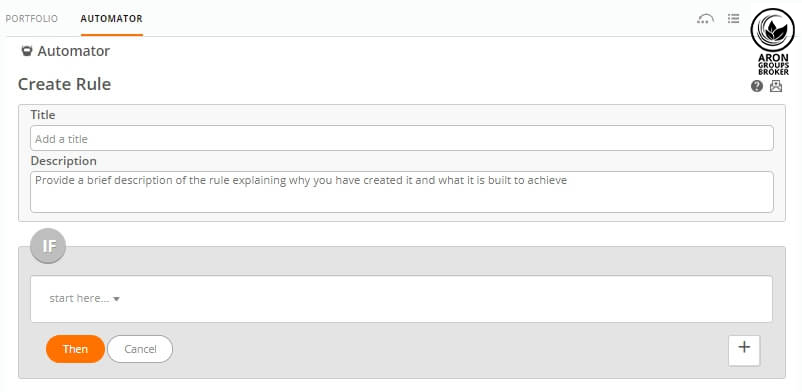The image size is (802, 392).
Task: Expand the 'start here...' dropdown arrow
Action: point(116,299)
